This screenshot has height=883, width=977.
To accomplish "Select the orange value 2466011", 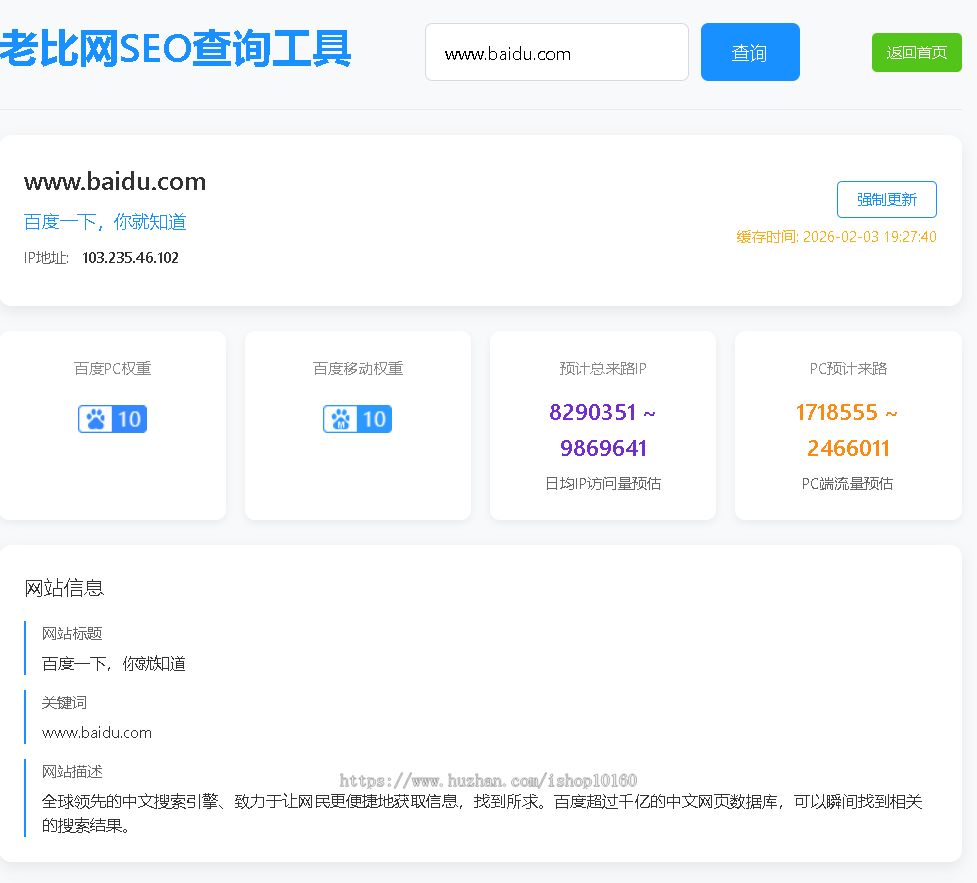I will click(x=848, y=448).
